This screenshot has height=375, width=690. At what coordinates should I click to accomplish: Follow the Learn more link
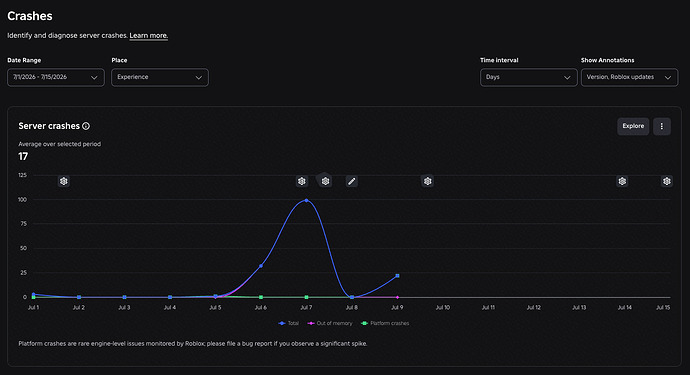tap(149, 36)
